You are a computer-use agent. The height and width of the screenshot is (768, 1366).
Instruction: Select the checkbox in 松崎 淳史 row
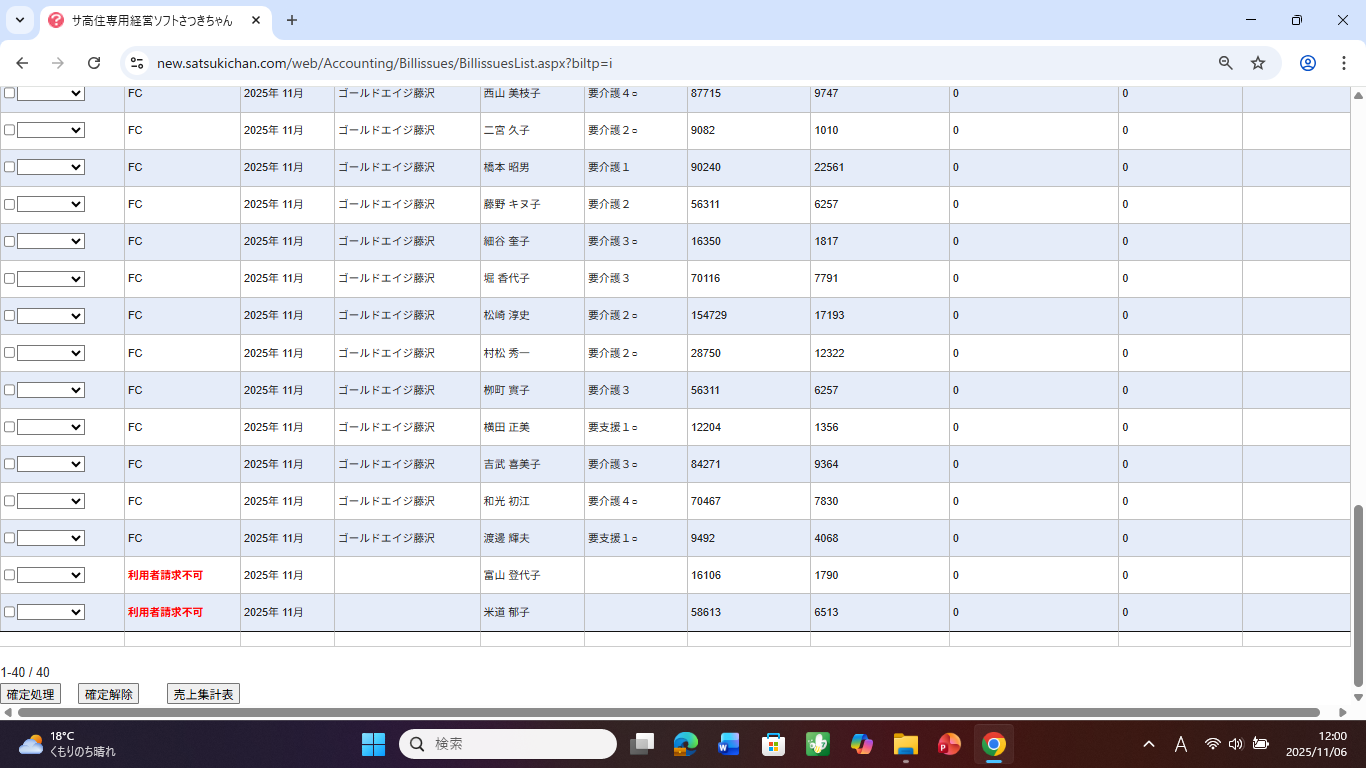click(10, 315)
